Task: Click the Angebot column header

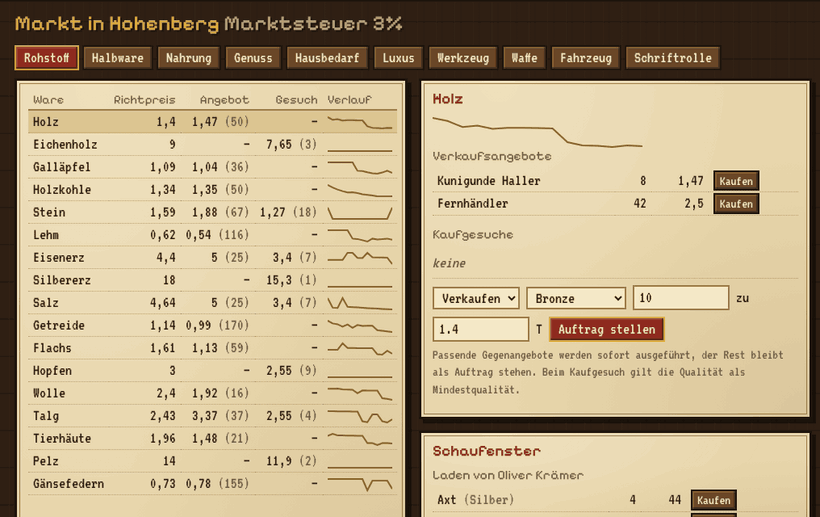Action: (x=224, y=100)
